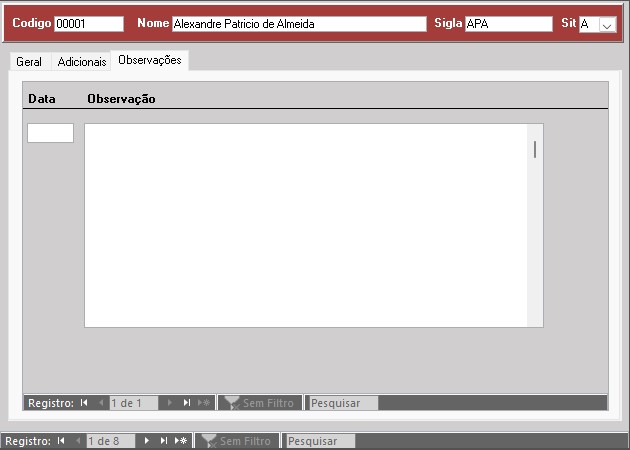The image size is (630, 450).
Task: Click the inner Pesquisar search box
Action: coord(344,403)
